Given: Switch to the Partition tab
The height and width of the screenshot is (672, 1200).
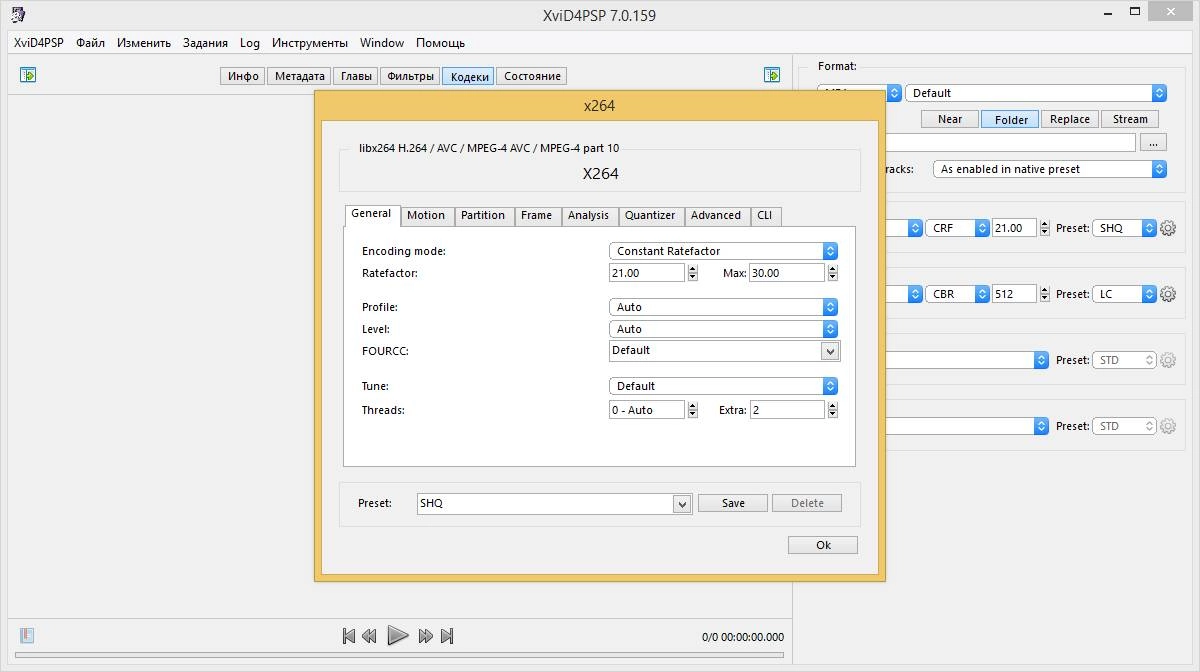Looking at the screenshot, I should (483, 216).
